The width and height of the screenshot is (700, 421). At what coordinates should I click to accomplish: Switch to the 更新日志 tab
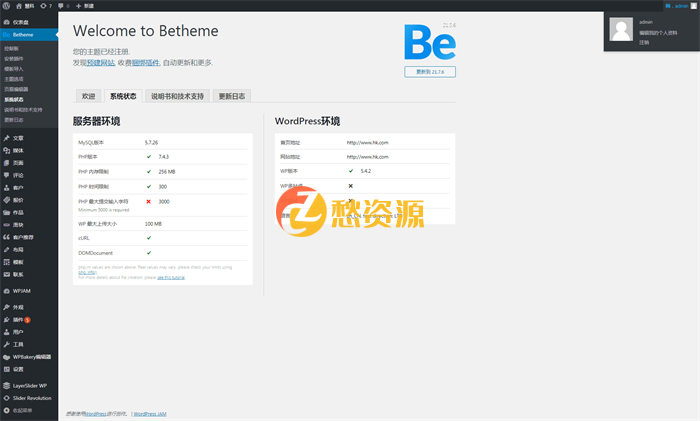pyautogui.click(x=232, y=96)
